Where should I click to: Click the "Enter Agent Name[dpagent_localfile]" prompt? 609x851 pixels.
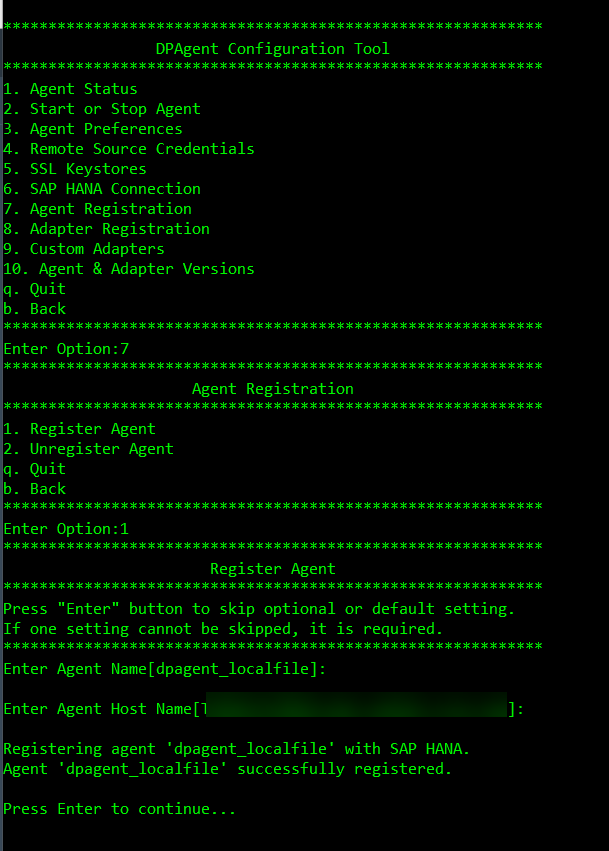[x=164, y=669]
